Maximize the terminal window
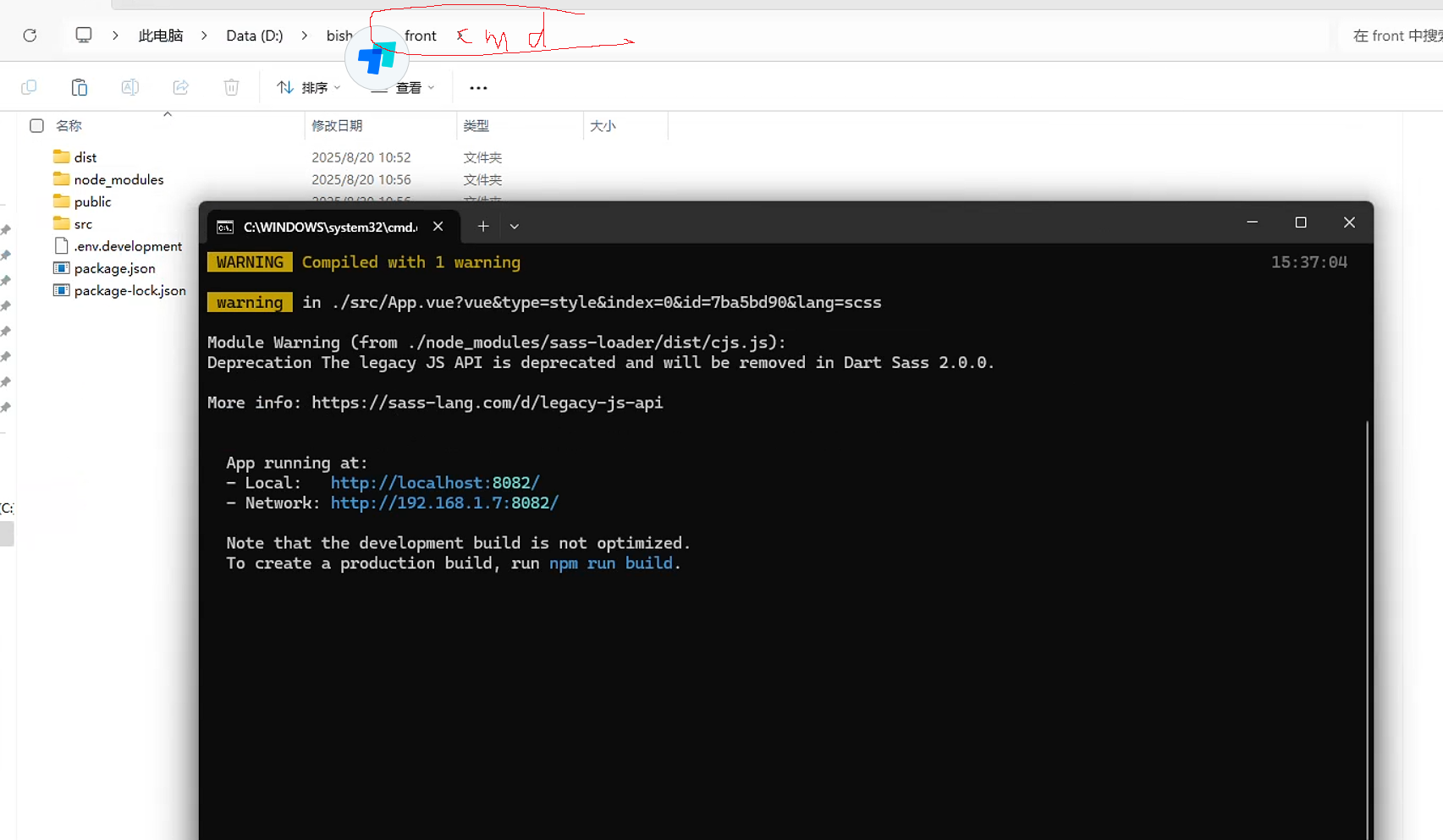 click(1301, 222)
